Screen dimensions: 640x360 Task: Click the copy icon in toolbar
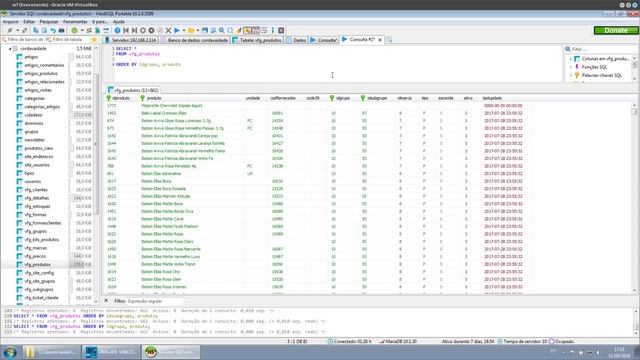coord(36,31)
